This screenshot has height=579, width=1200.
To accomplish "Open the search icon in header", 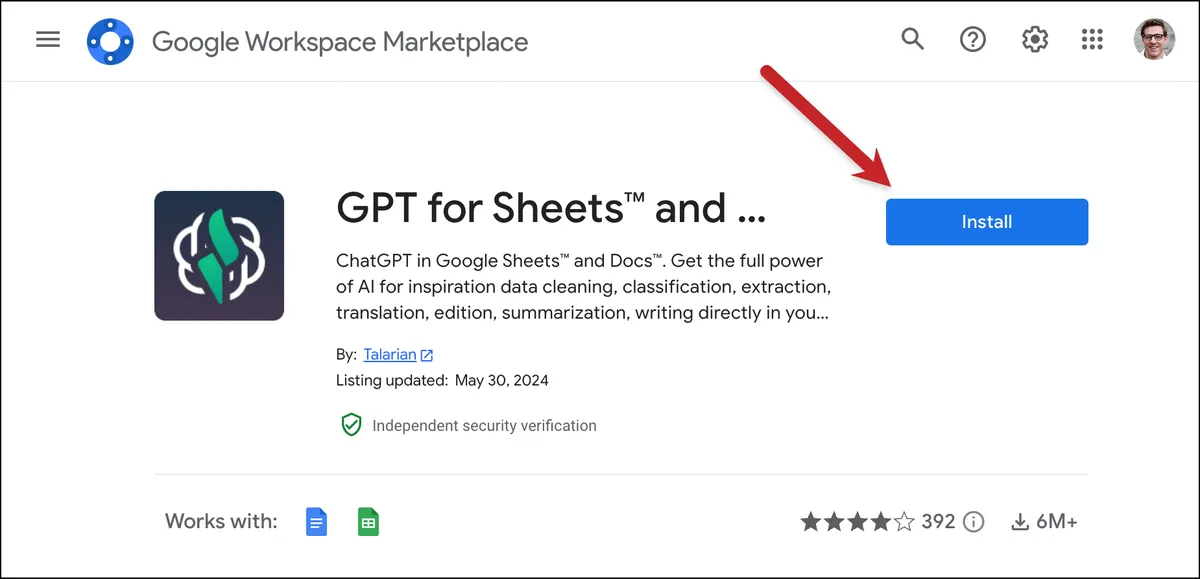I will [x=912, y=40].
